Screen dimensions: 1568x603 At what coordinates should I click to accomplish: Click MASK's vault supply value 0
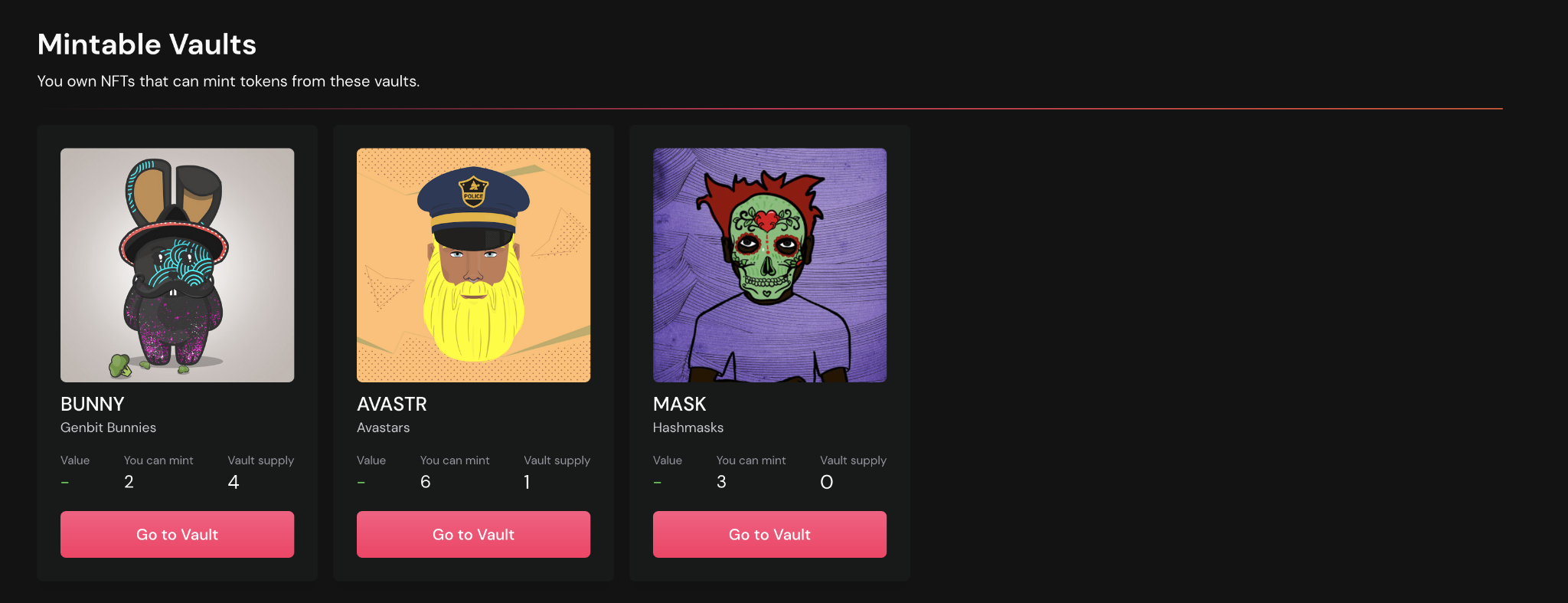tap(827, 482)
